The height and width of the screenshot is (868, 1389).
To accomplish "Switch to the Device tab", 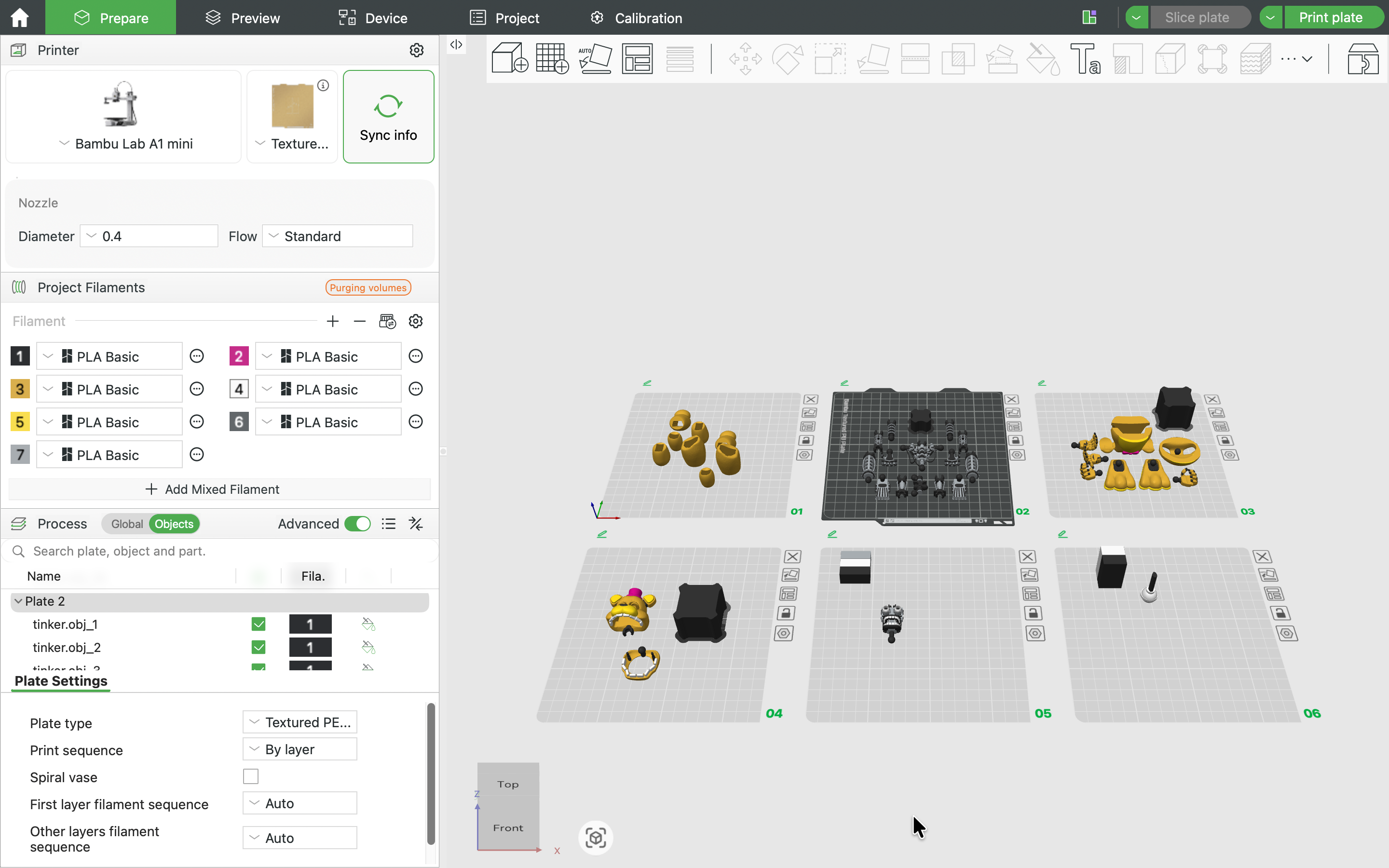I will click(x=373, y=18).
